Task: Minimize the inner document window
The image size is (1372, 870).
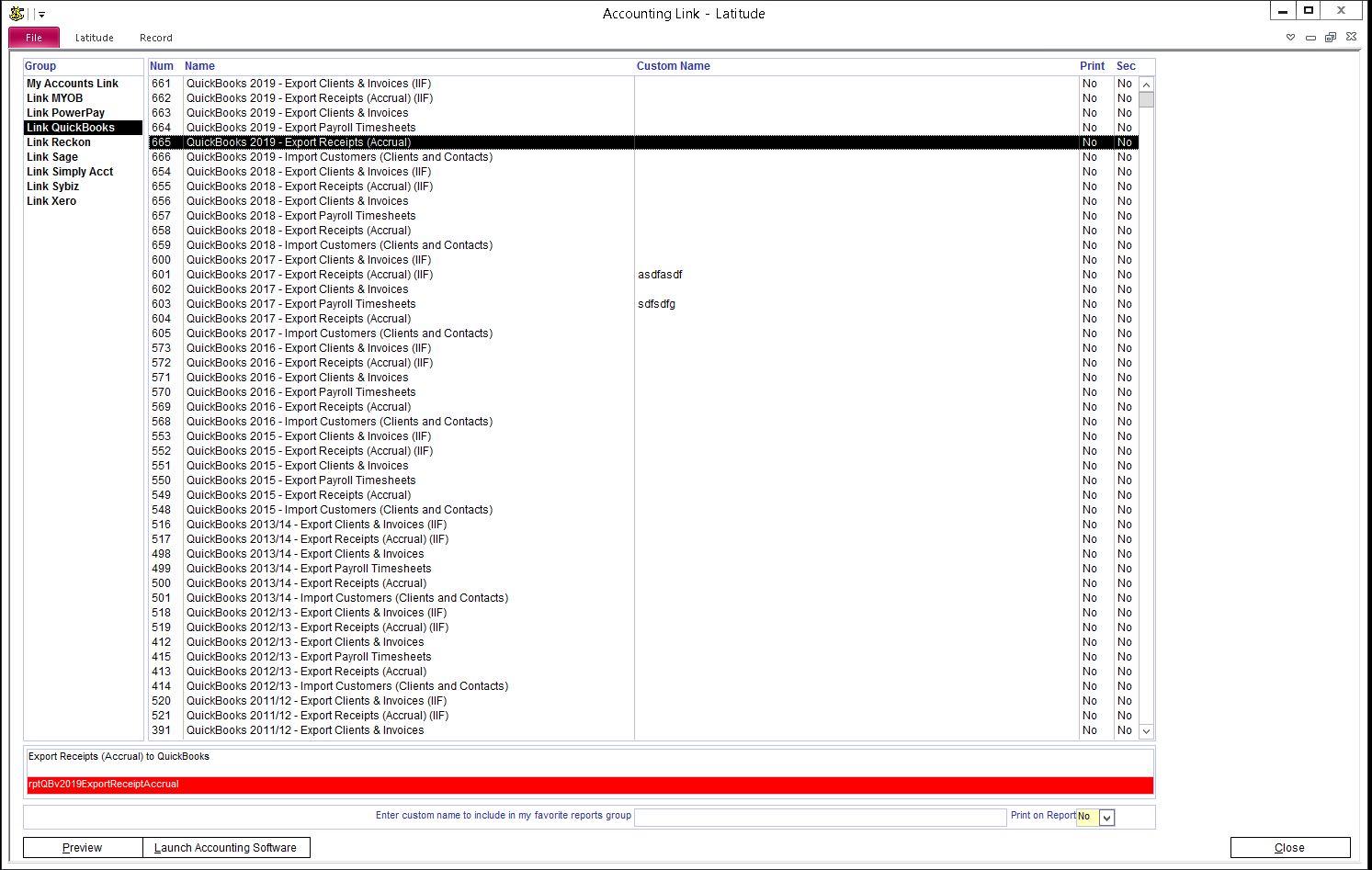Action: pos(1310,38)
